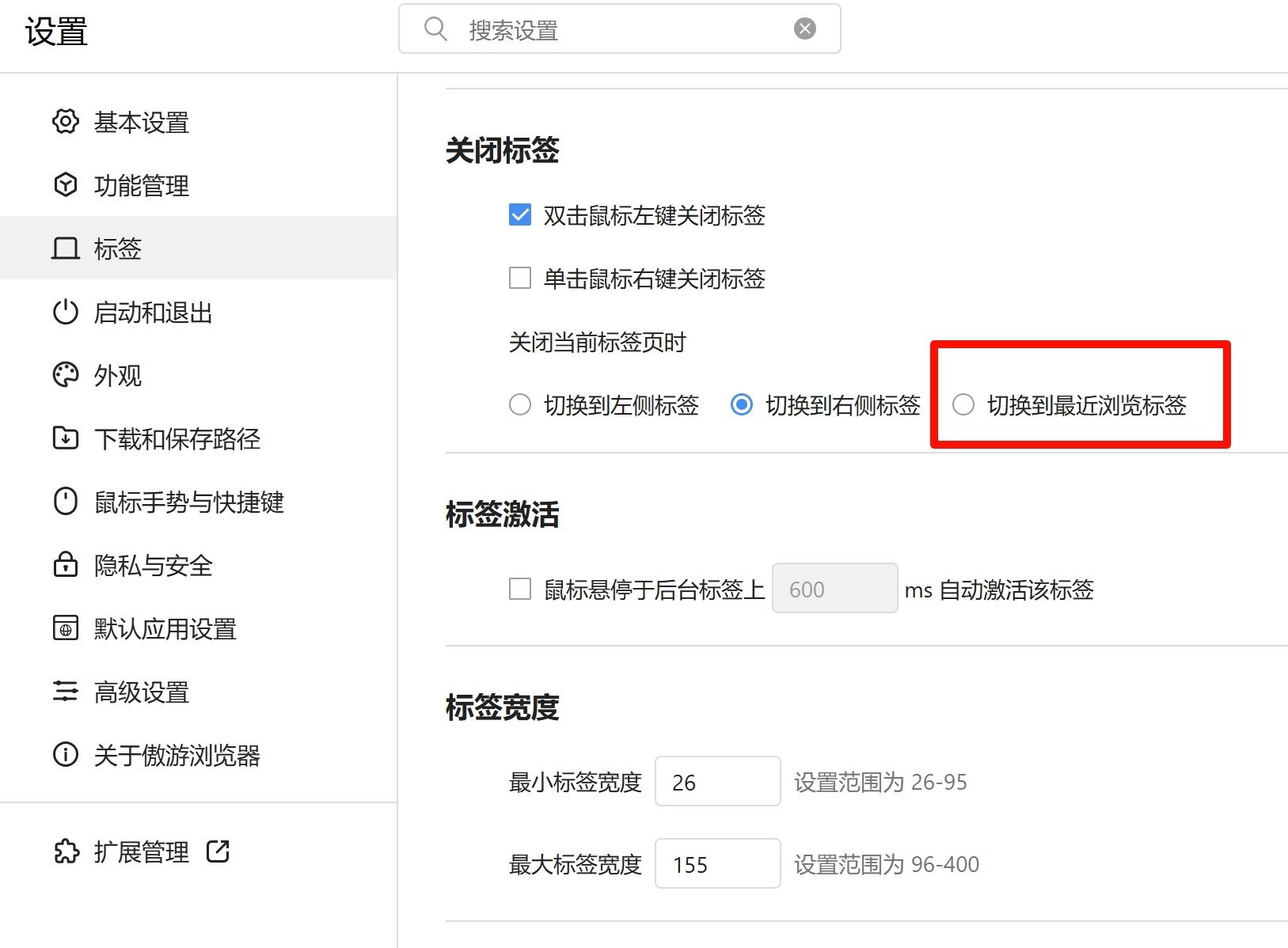Click the search magnifier icon

(435, 29)
